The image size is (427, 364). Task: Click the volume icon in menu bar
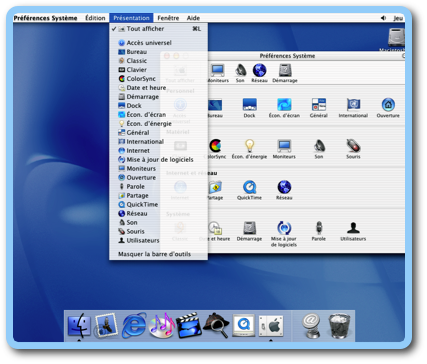[x=383, y=18]
